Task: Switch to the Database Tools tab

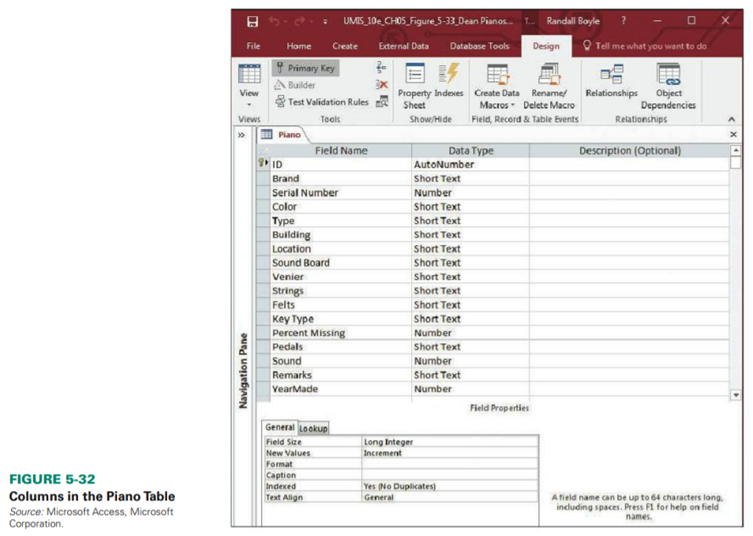Action: tap(479, 46)
